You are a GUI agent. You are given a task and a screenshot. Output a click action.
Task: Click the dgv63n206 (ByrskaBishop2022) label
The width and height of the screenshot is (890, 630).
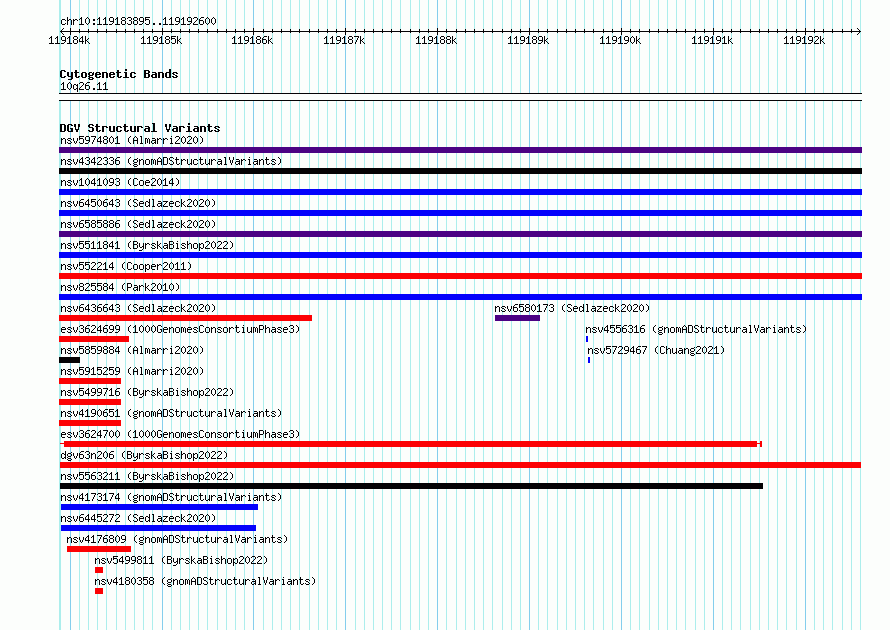(144, 455)
